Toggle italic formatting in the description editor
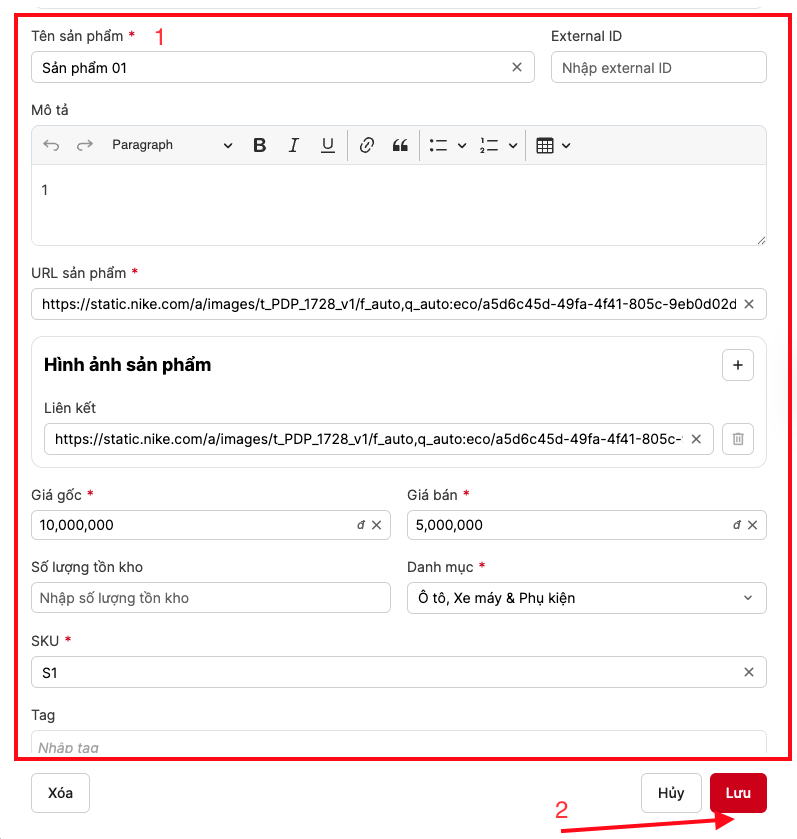Screen dimensions: 797x839 click(x=293, y=145)
